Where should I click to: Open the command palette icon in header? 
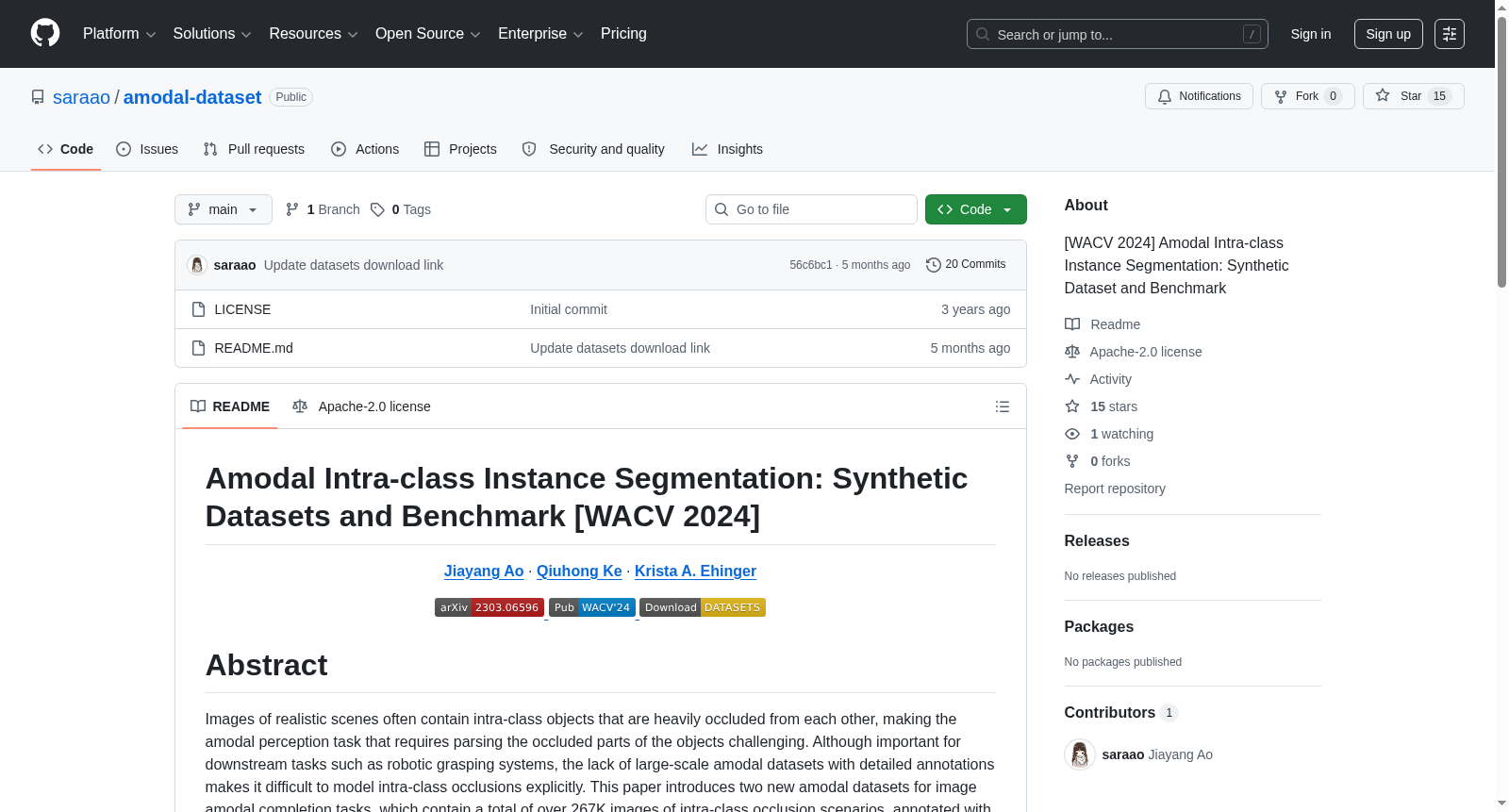tap(1449, 34)
